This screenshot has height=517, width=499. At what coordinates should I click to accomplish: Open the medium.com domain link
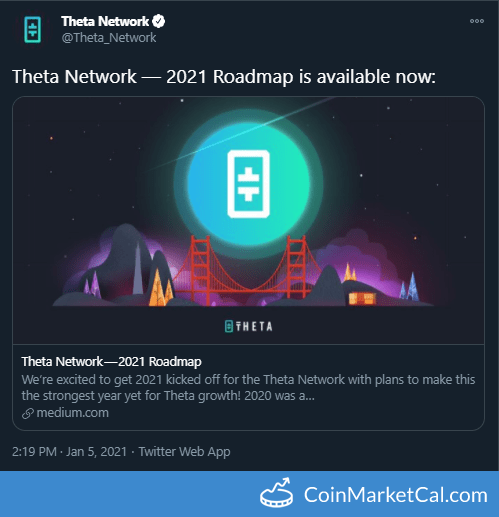tap(72, 413)
